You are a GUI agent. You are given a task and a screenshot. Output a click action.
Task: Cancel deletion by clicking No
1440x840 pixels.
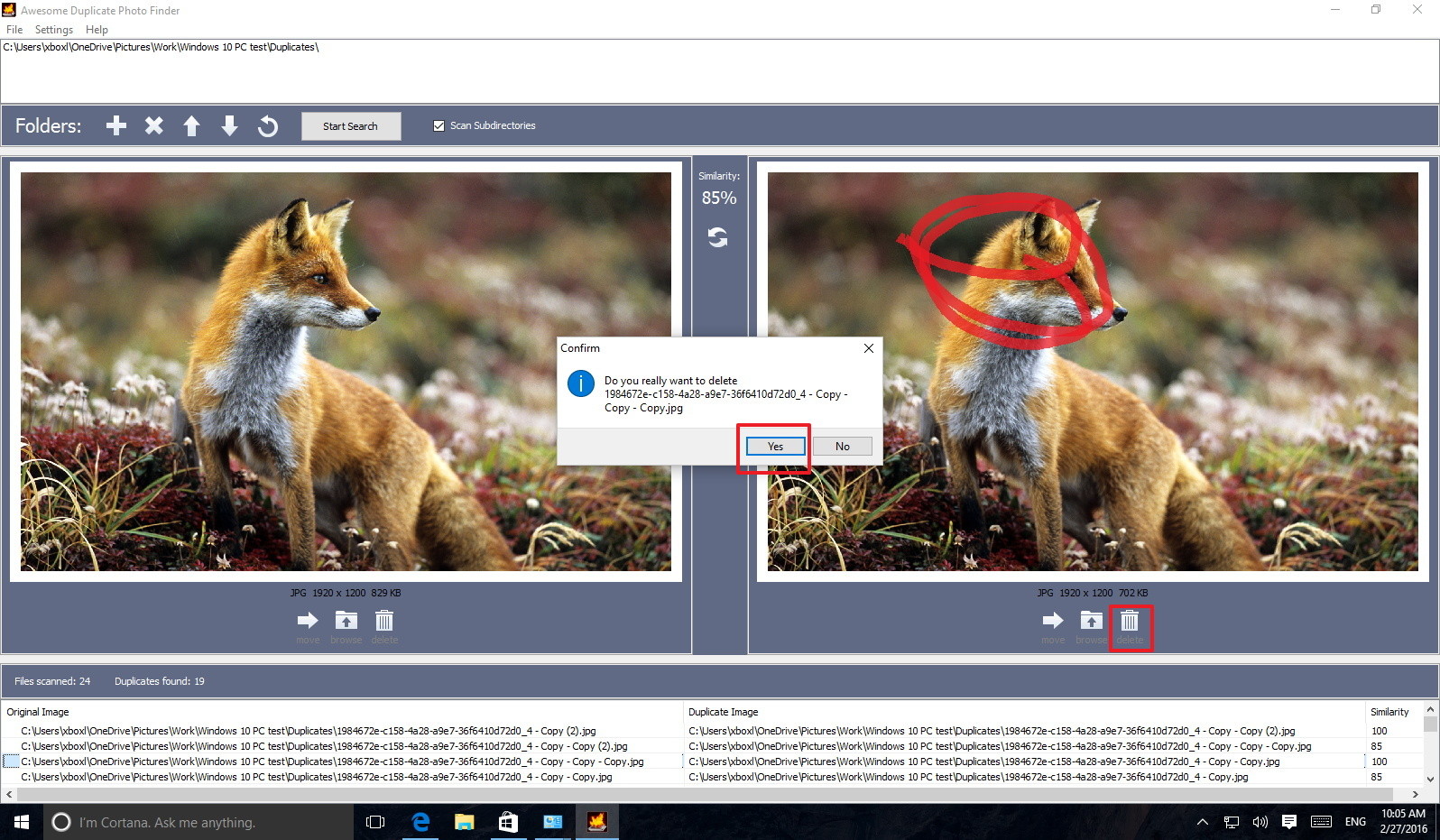(x=842, y=447)
